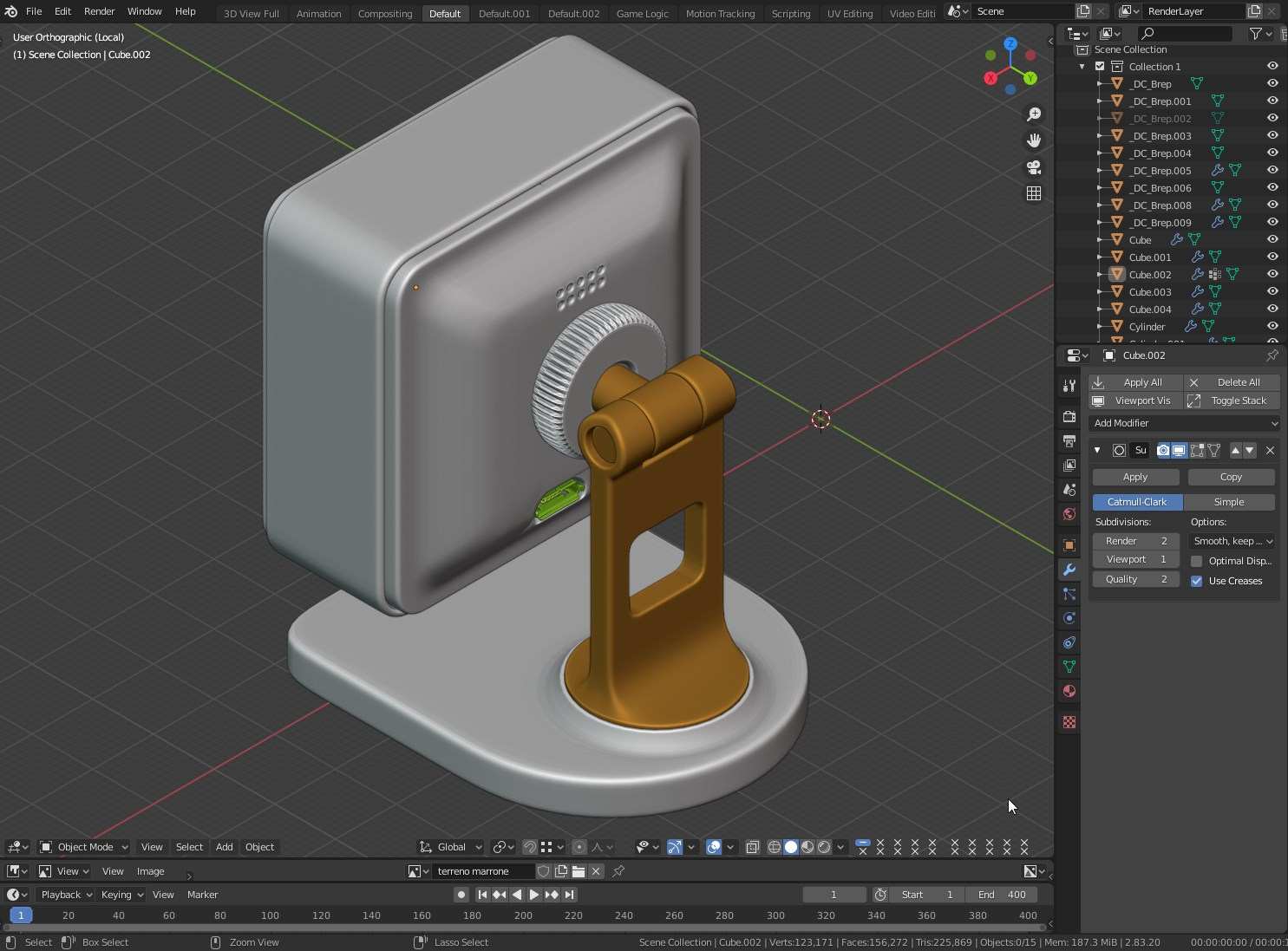The width and height of the screenshot is (1288, 951).
Task: Uncheck the Use Creases checkbox
Action: pyautogui.click(x=1197, y=581)
